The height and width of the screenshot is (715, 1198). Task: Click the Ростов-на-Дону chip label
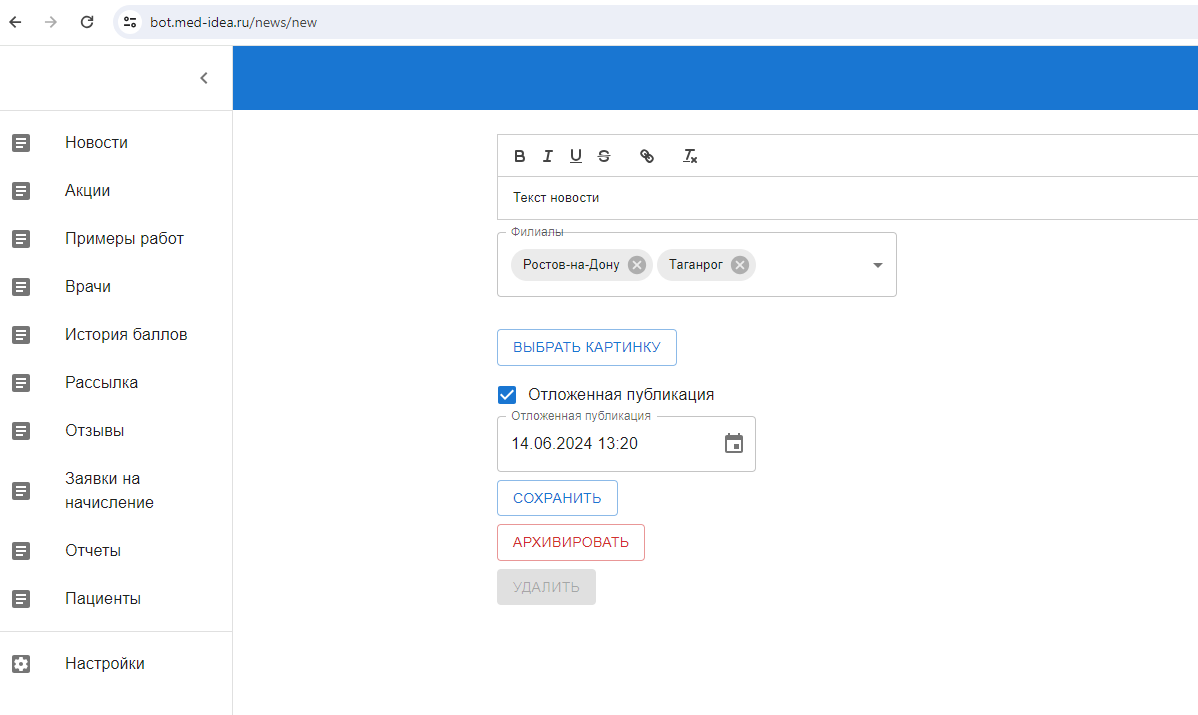571,265
